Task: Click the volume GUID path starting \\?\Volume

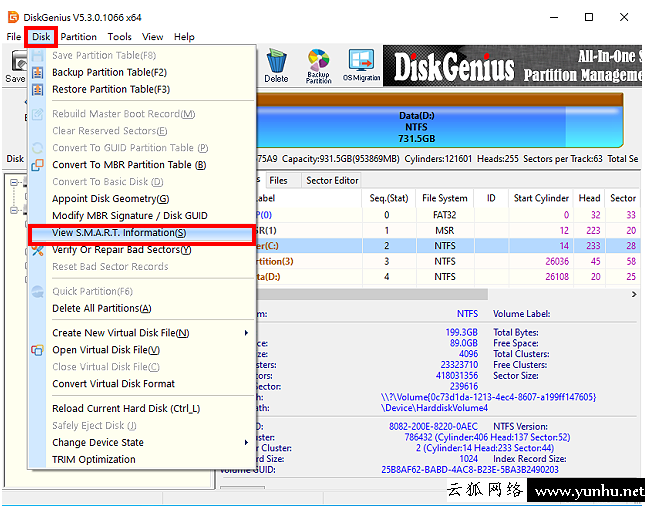Action: tap(488, 397)
